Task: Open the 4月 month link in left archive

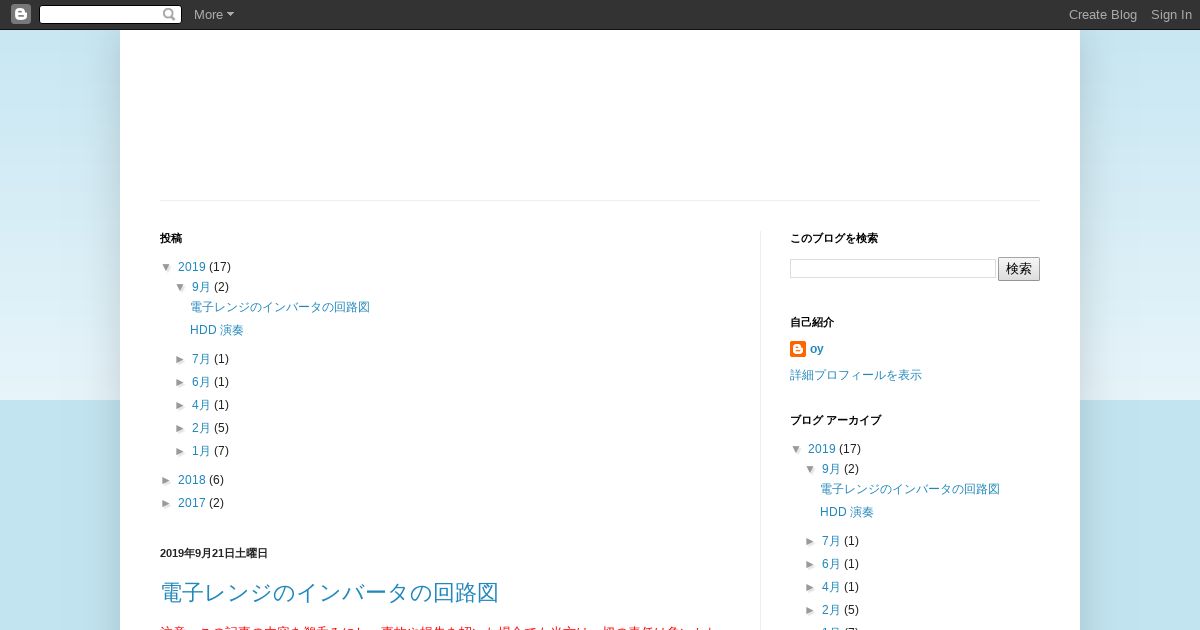Action: [x=201, y=405]
